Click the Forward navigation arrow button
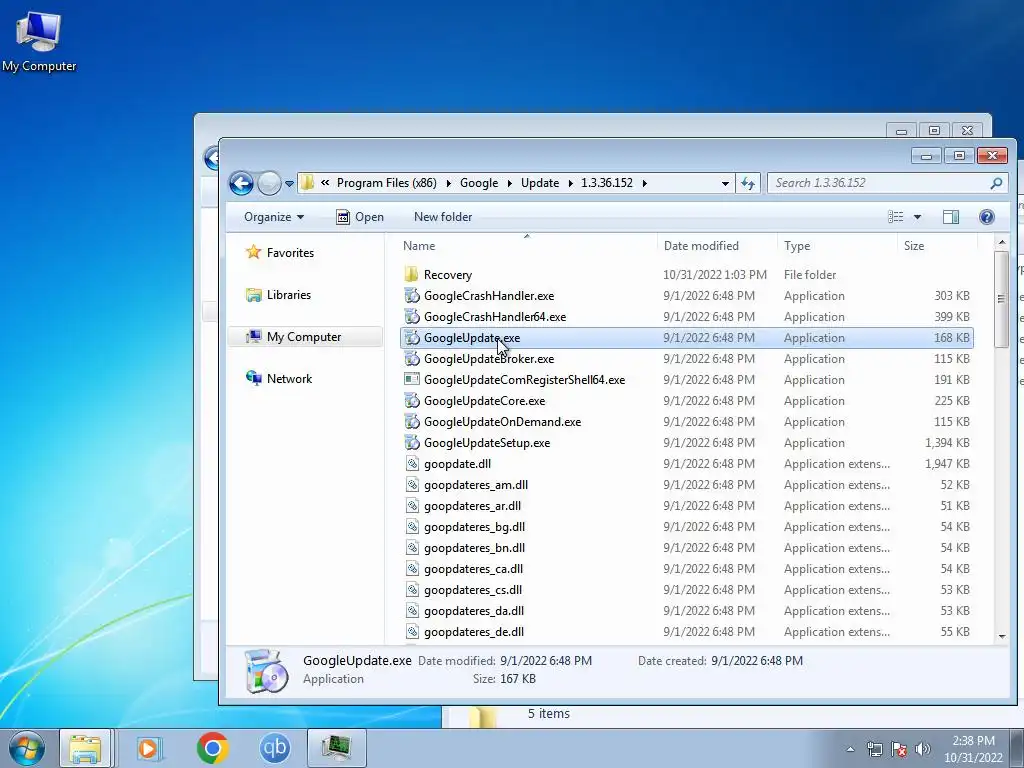 click(x=269, y=184)
